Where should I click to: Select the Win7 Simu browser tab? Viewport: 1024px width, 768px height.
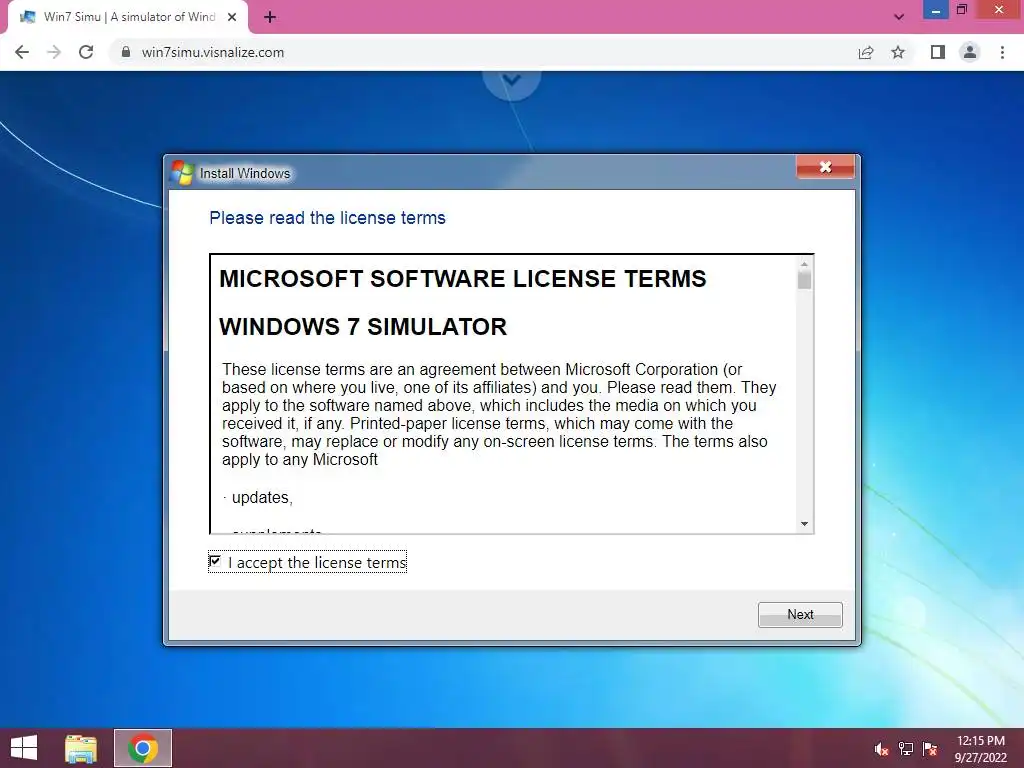pos(127,17)
